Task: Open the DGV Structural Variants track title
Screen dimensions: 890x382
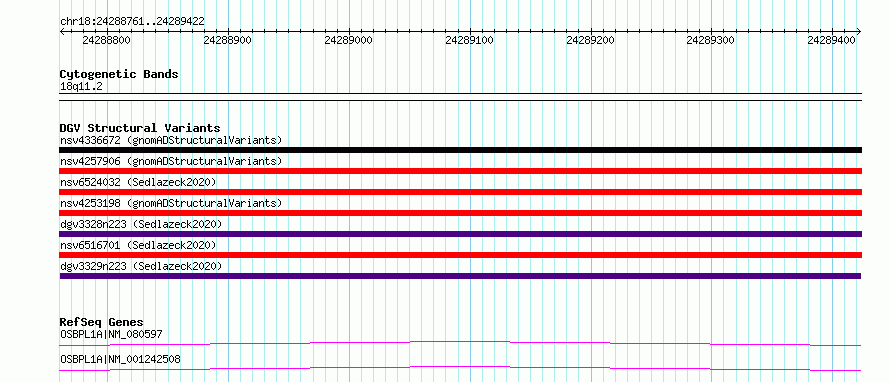Action: coord(140,128)
